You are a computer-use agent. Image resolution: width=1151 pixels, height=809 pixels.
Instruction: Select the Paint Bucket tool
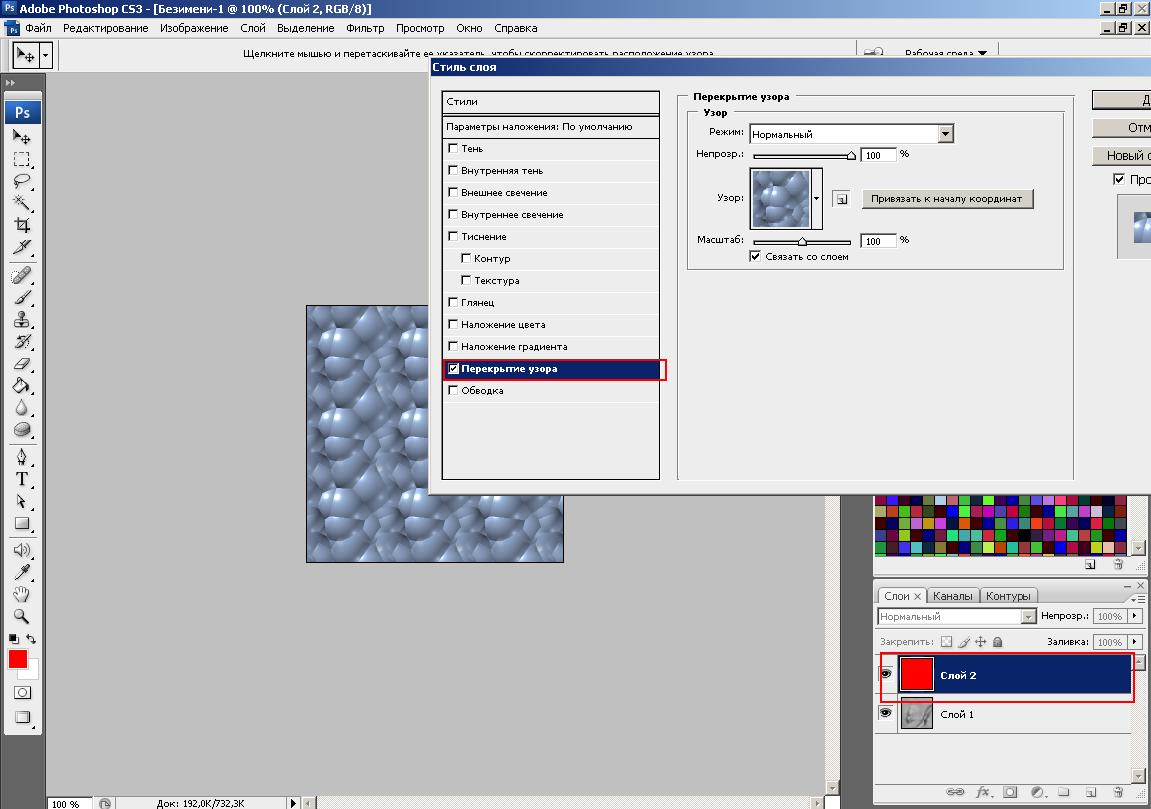tap(22, 385)
